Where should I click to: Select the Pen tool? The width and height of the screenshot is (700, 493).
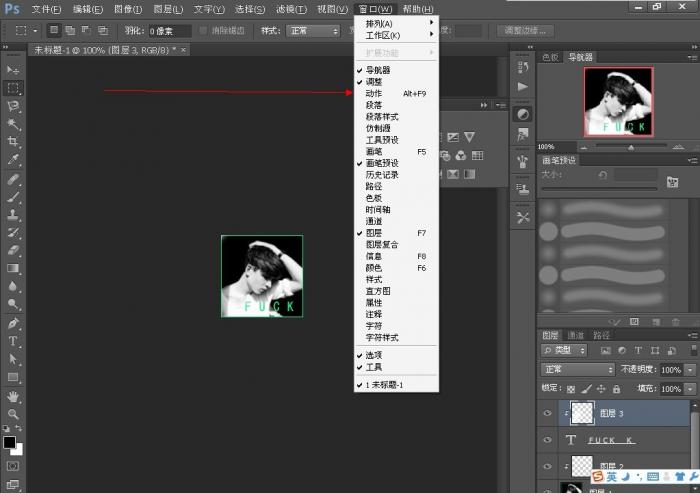[x=13, y=323]
